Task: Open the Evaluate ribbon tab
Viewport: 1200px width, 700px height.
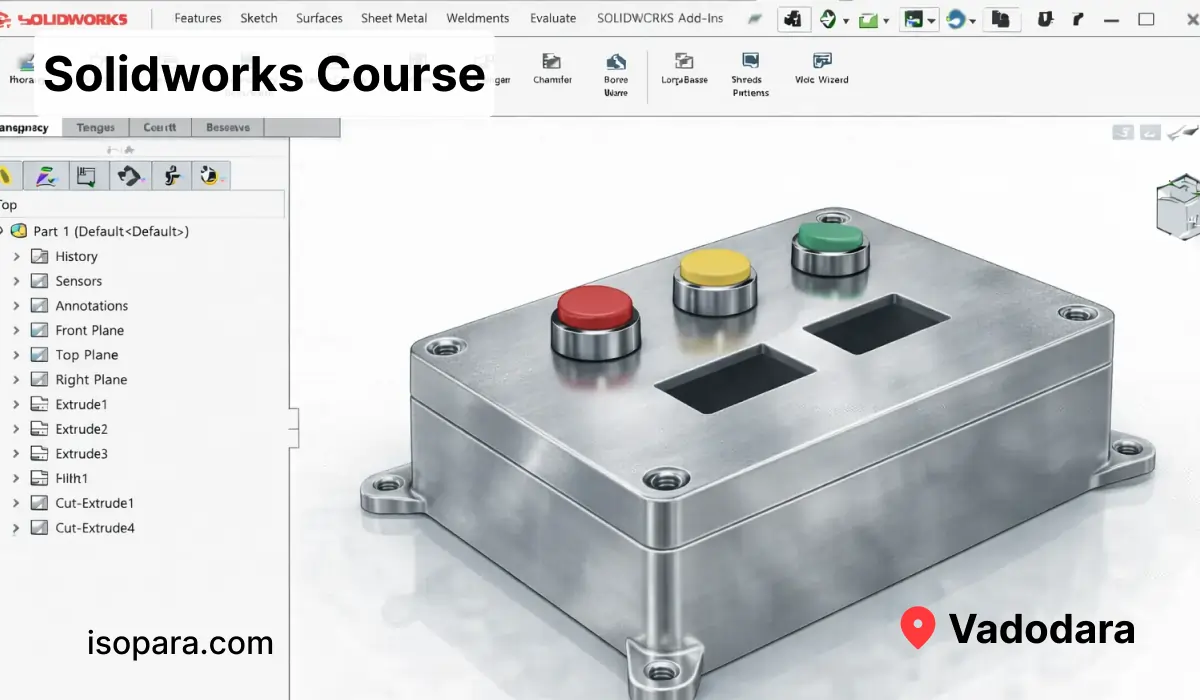Action: tap(553, 18)
